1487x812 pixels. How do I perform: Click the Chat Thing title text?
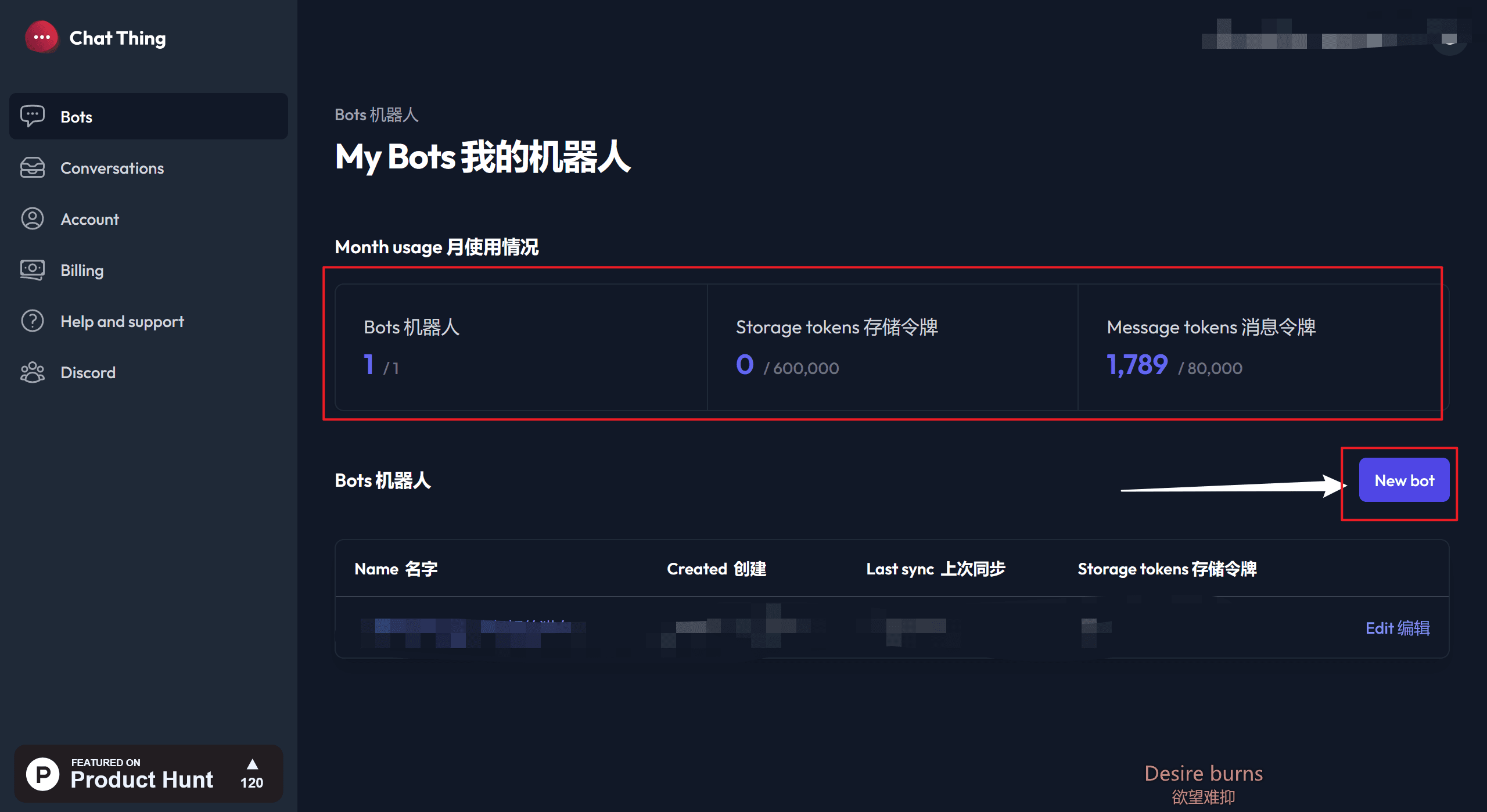coord(118,38)
